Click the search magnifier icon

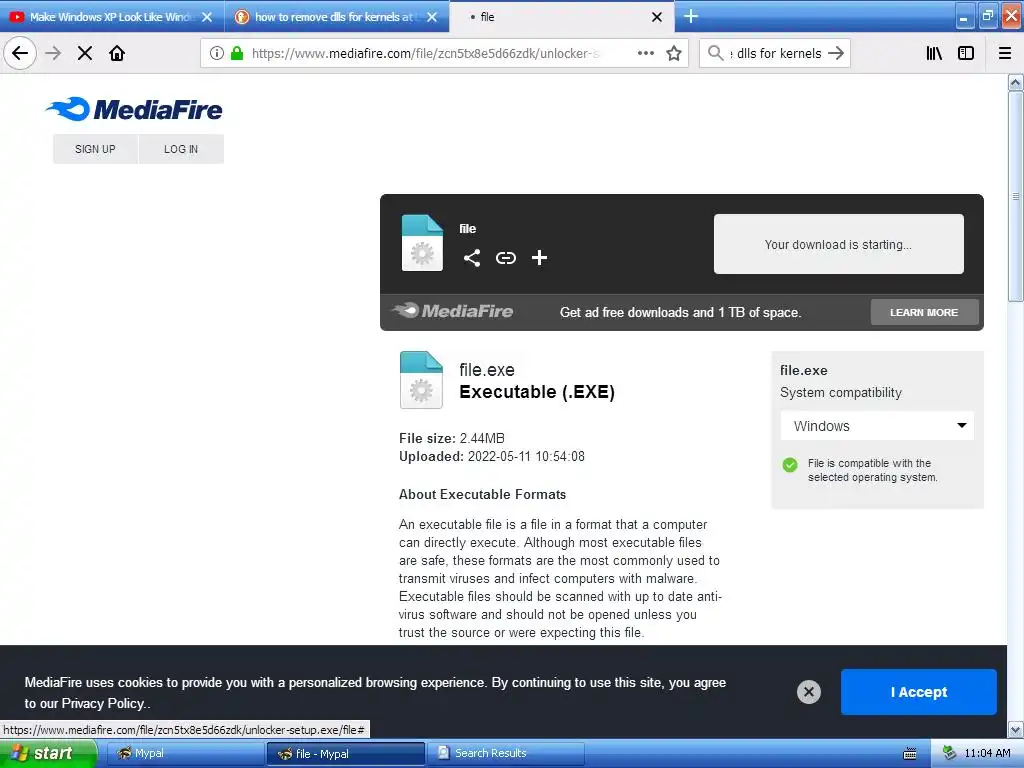tap(715, 53)
